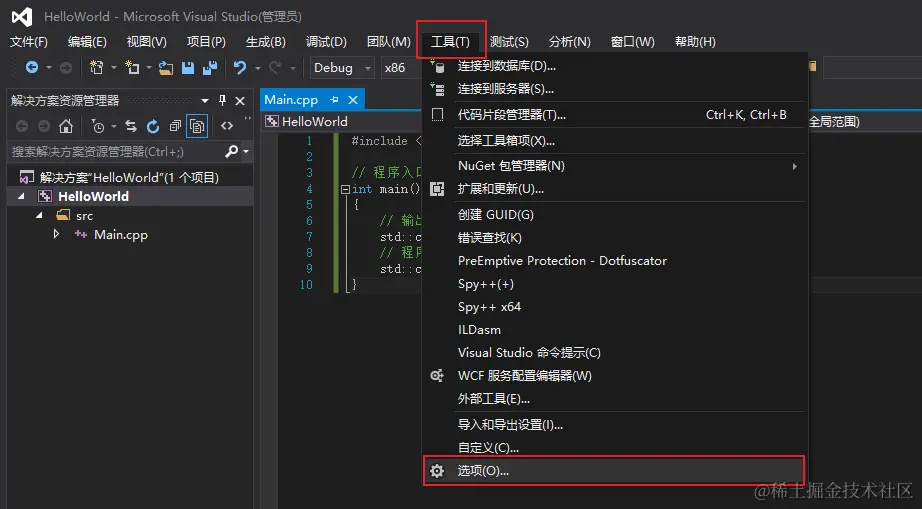
Task: Close the Main.cpp tab
Action: (x=353, y=100)
